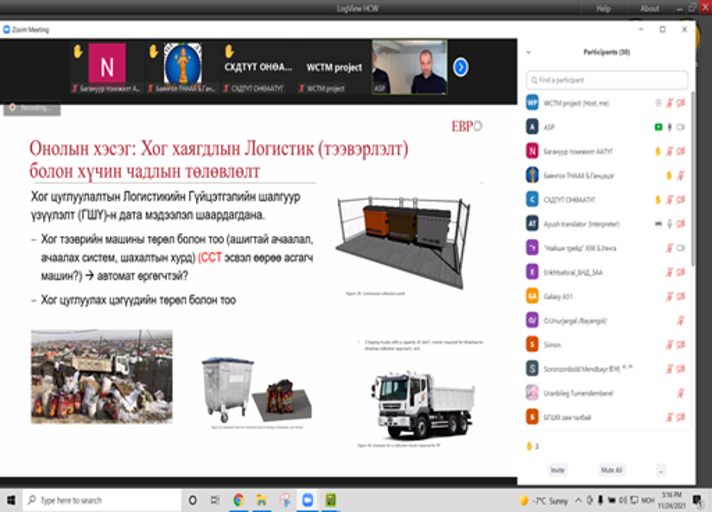Click the raised hand icon beside СХДТҮТ ОНӨААТҮГ
This screenshot has height=512, width=712.
[x=657, y=199]
